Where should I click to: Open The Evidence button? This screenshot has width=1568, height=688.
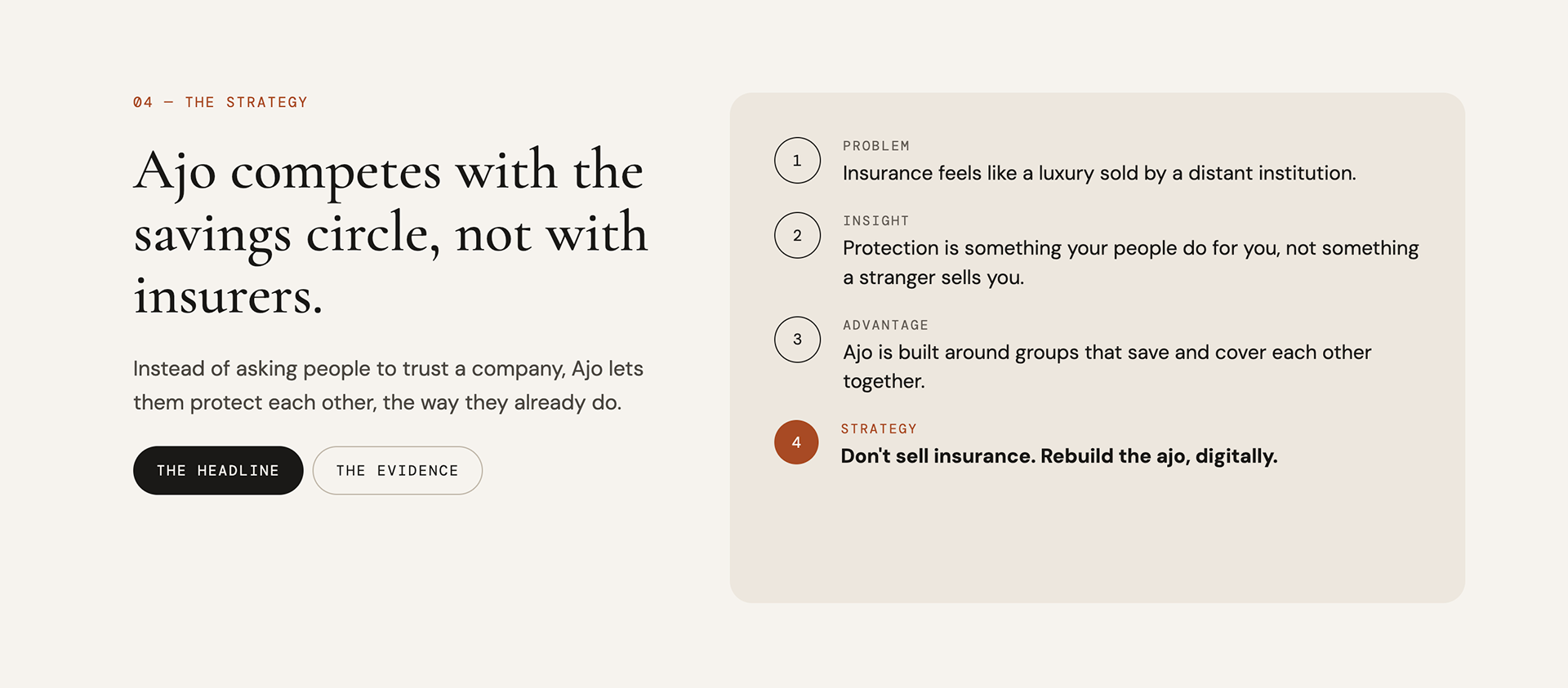click(398, 470)
